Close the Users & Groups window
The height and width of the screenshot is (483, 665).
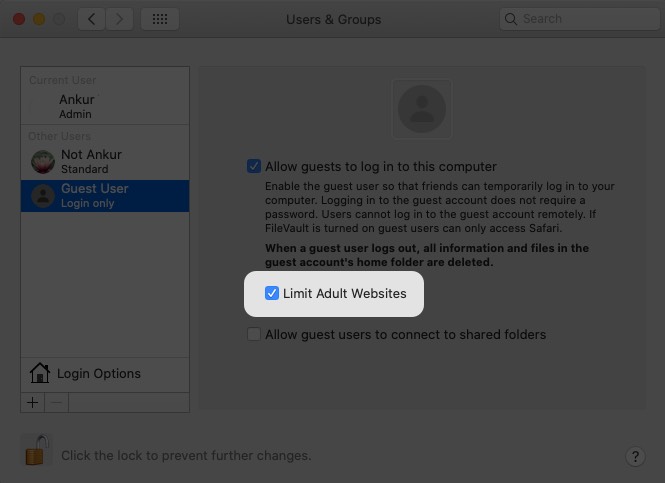point(19,19)
